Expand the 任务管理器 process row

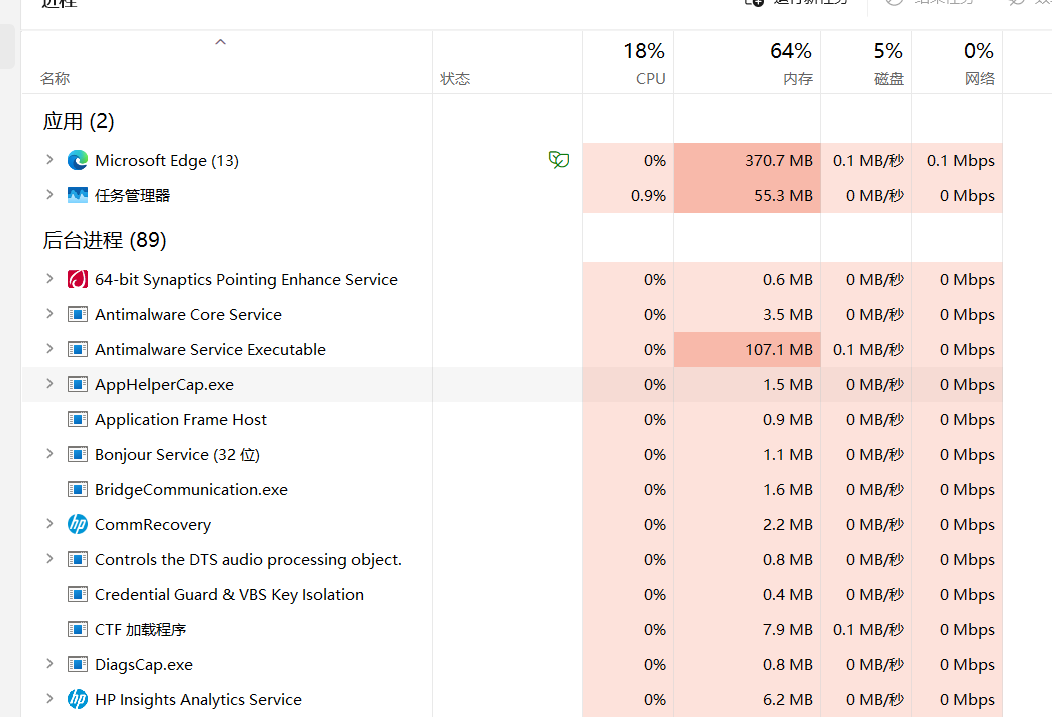pyautogui.click(x=49, y=195)
